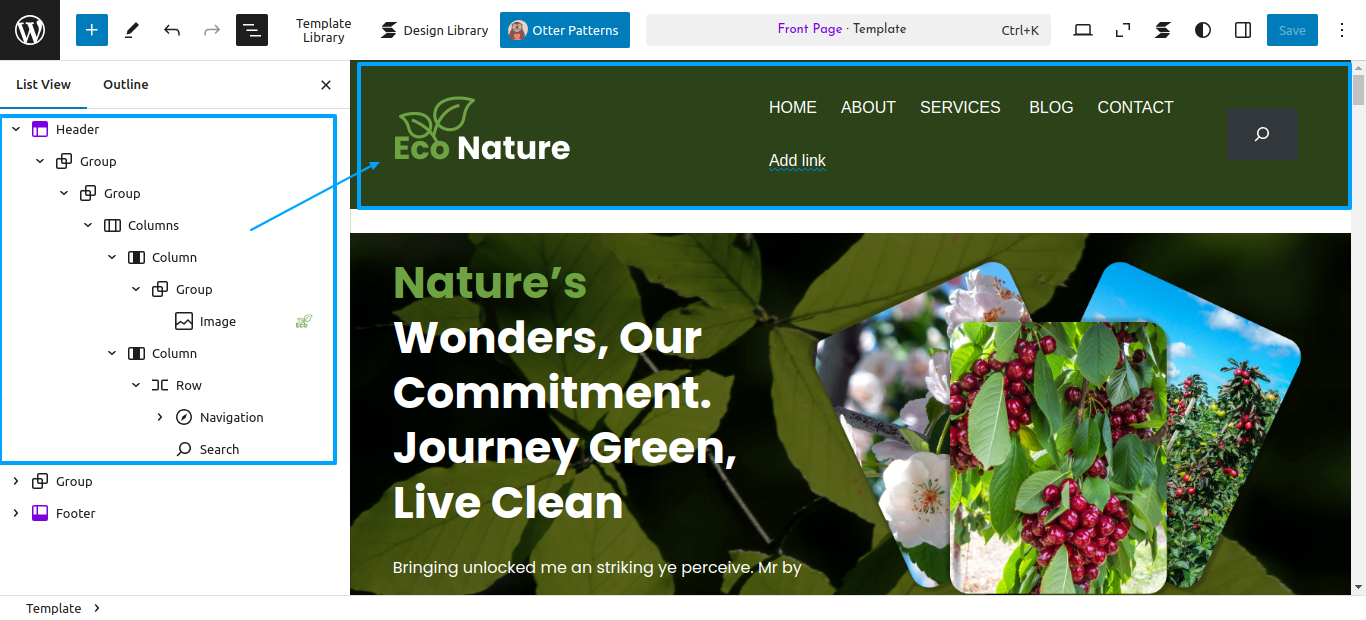
Task: Click the zoom out expand icon
Action: click(1123, 30)
